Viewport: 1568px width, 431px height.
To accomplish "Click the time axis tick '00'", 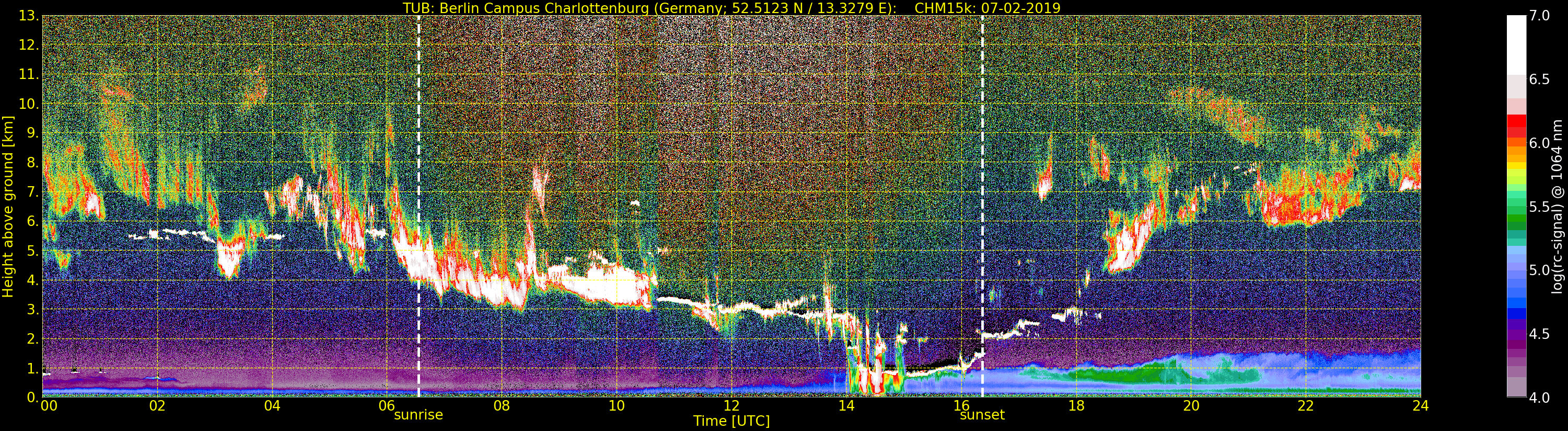I will [x=49, y=406].
